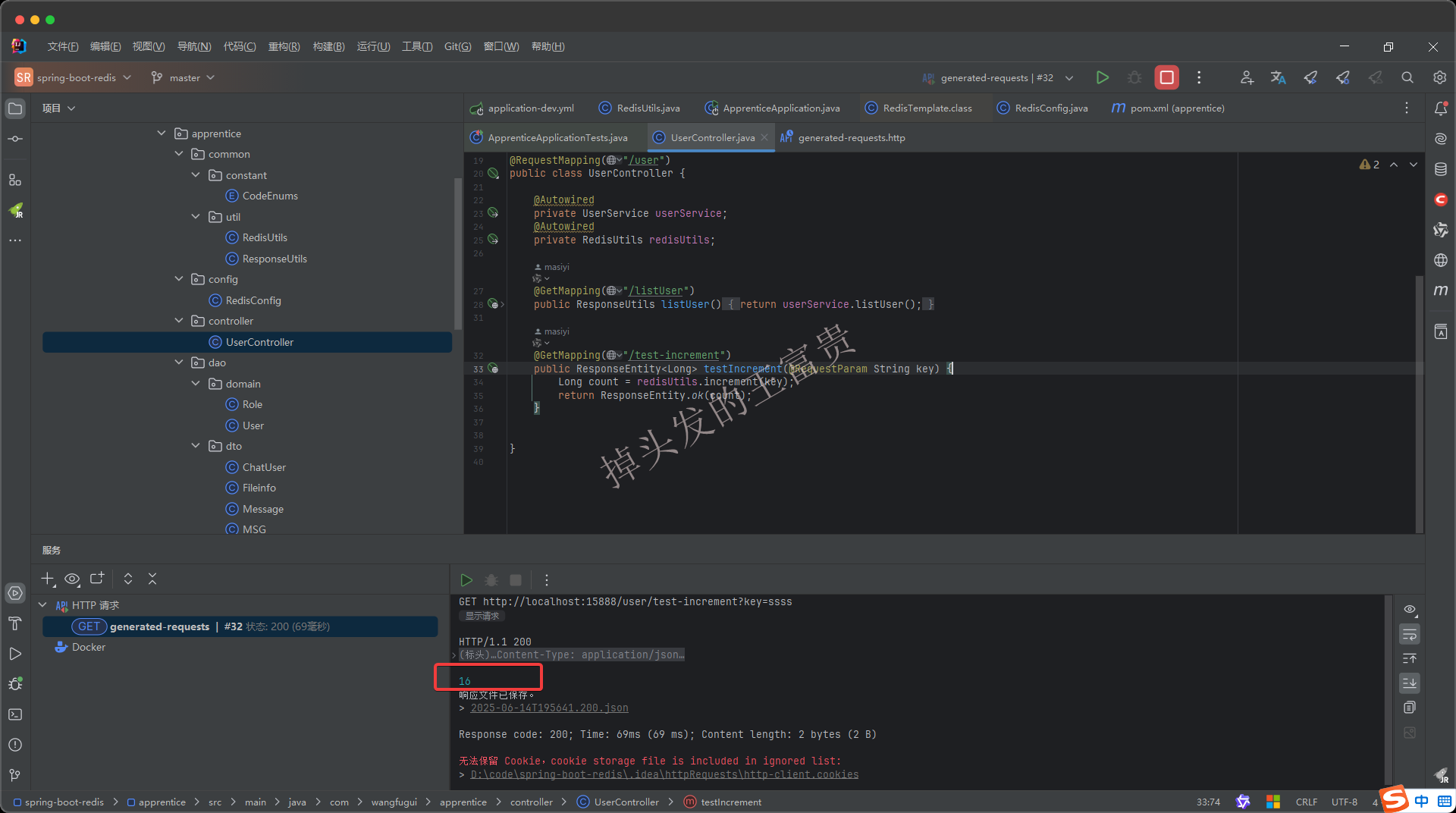This screenshot has height=813, width=1456.
Task: Open the 文件(F) menu
Action: point(63,46)
